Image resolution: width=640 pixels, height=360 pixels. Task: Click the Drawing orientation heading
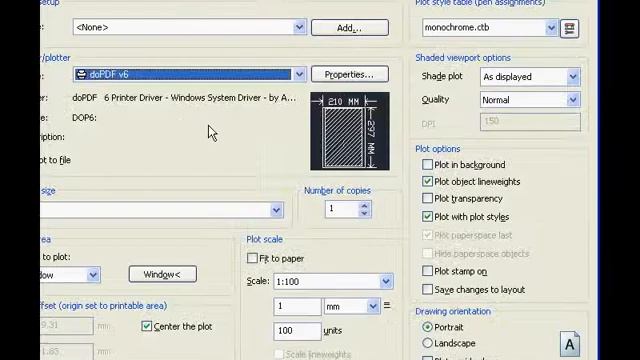[x=453, y=311]
